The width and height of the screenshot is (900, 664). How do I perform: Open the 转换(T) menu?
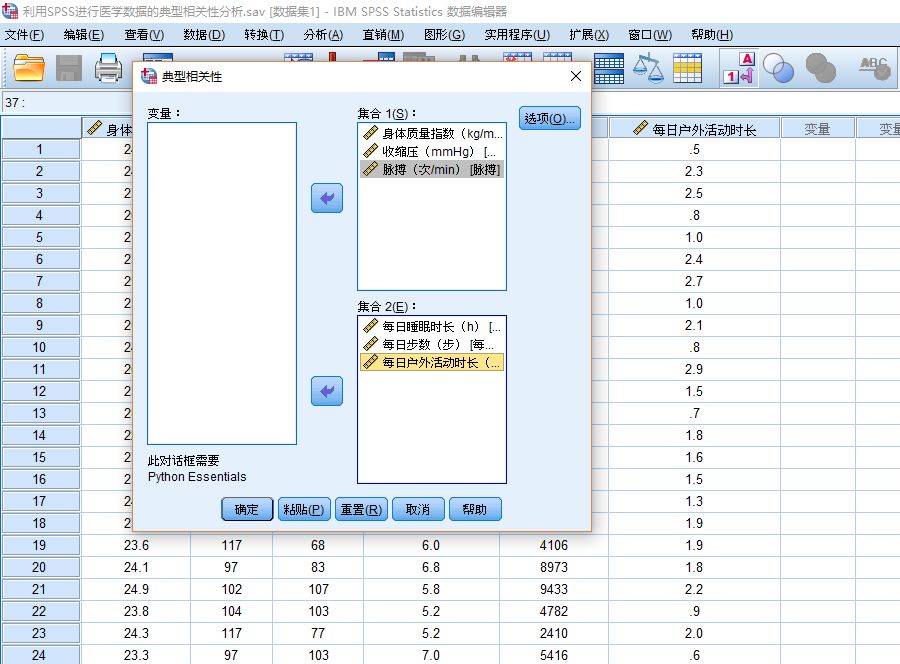[x=261, y=33]
